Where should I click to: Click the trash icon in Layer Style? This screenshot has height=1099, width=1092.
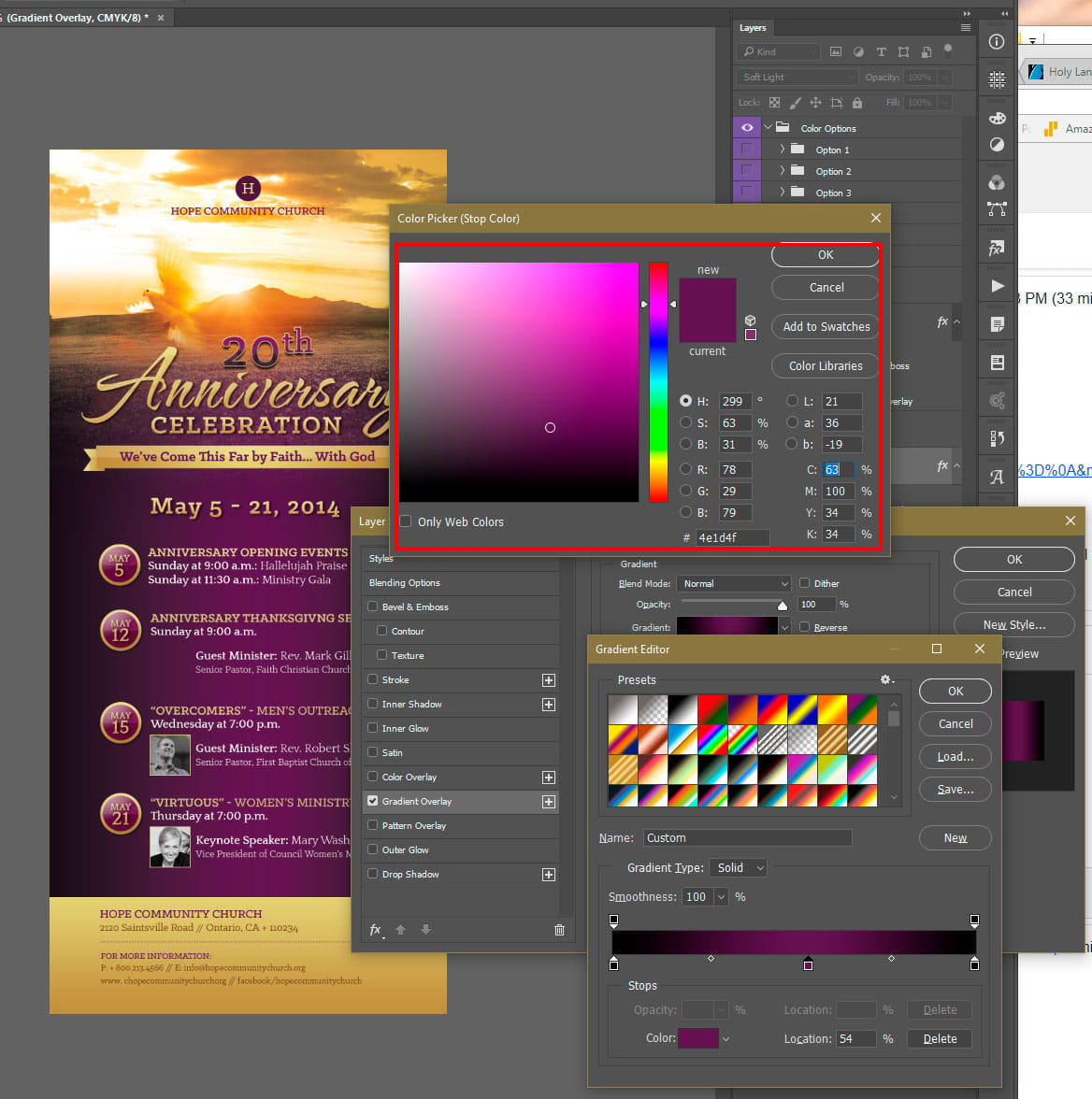tap(559, 930)
